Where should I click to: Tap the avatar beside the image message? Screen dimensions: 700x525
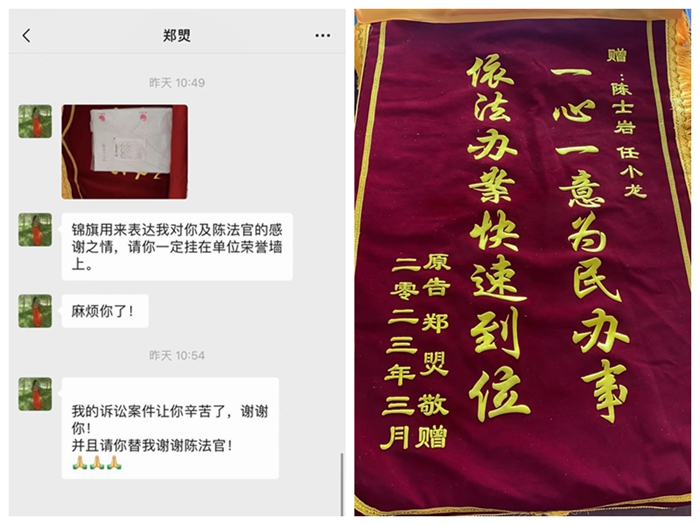(x=35, y=121)
